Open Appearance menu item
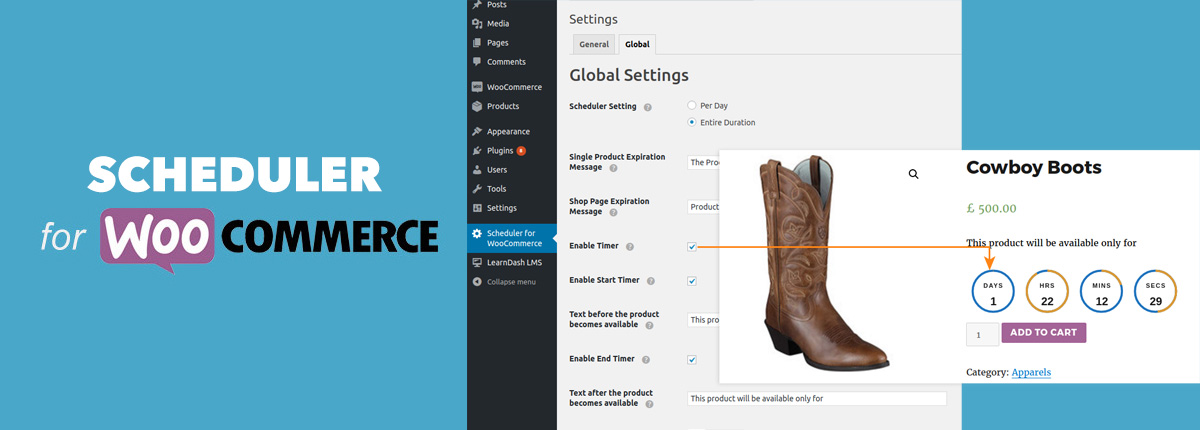The height and width of the screenshot is (430, 1200). (511, 131)
